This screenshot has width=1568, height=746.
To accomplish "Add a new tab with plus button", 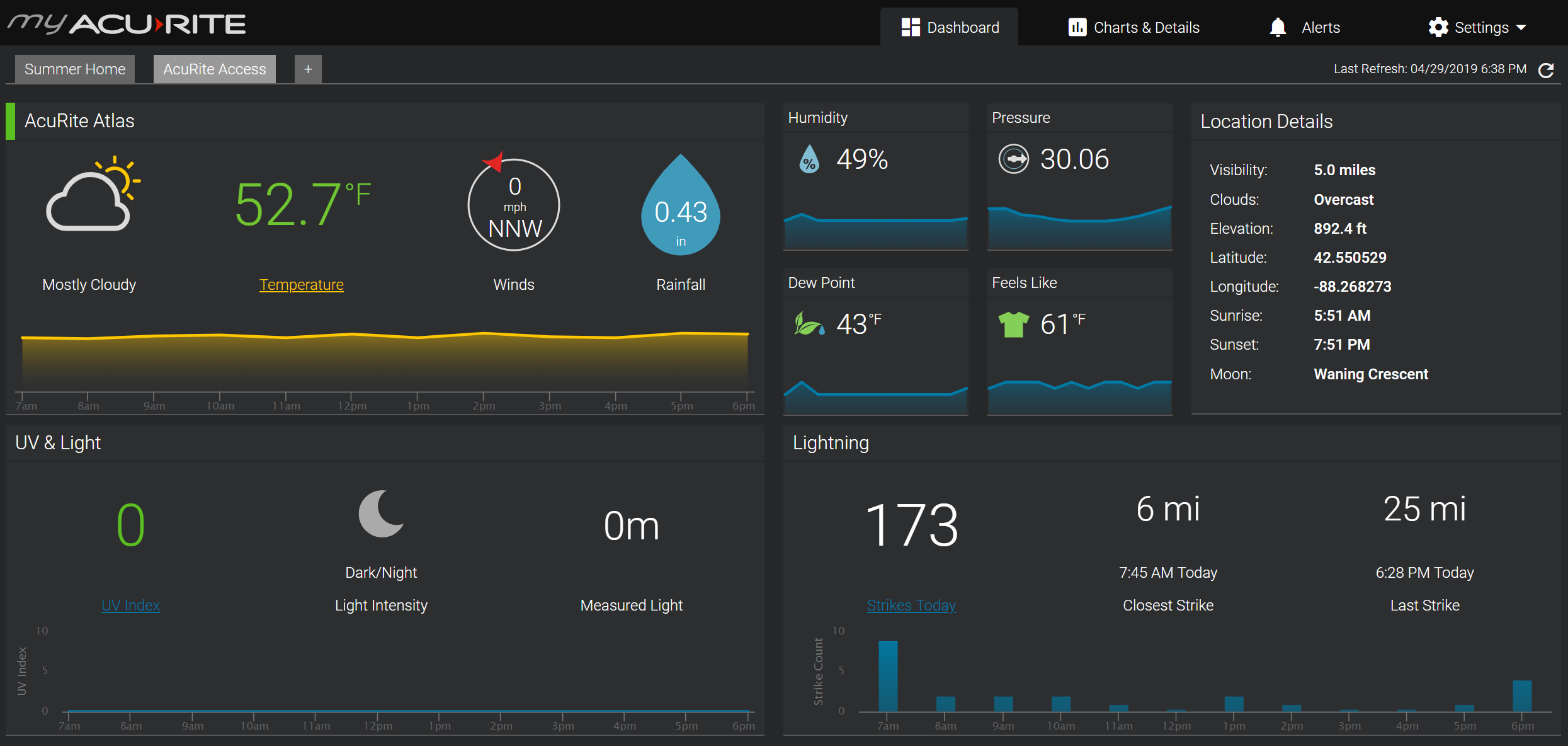I will pos(308,69).
